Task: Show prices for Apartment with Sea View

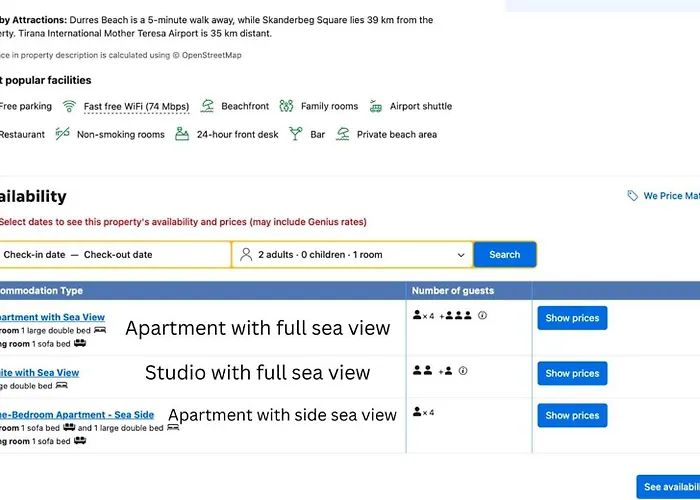Action: 572,318
